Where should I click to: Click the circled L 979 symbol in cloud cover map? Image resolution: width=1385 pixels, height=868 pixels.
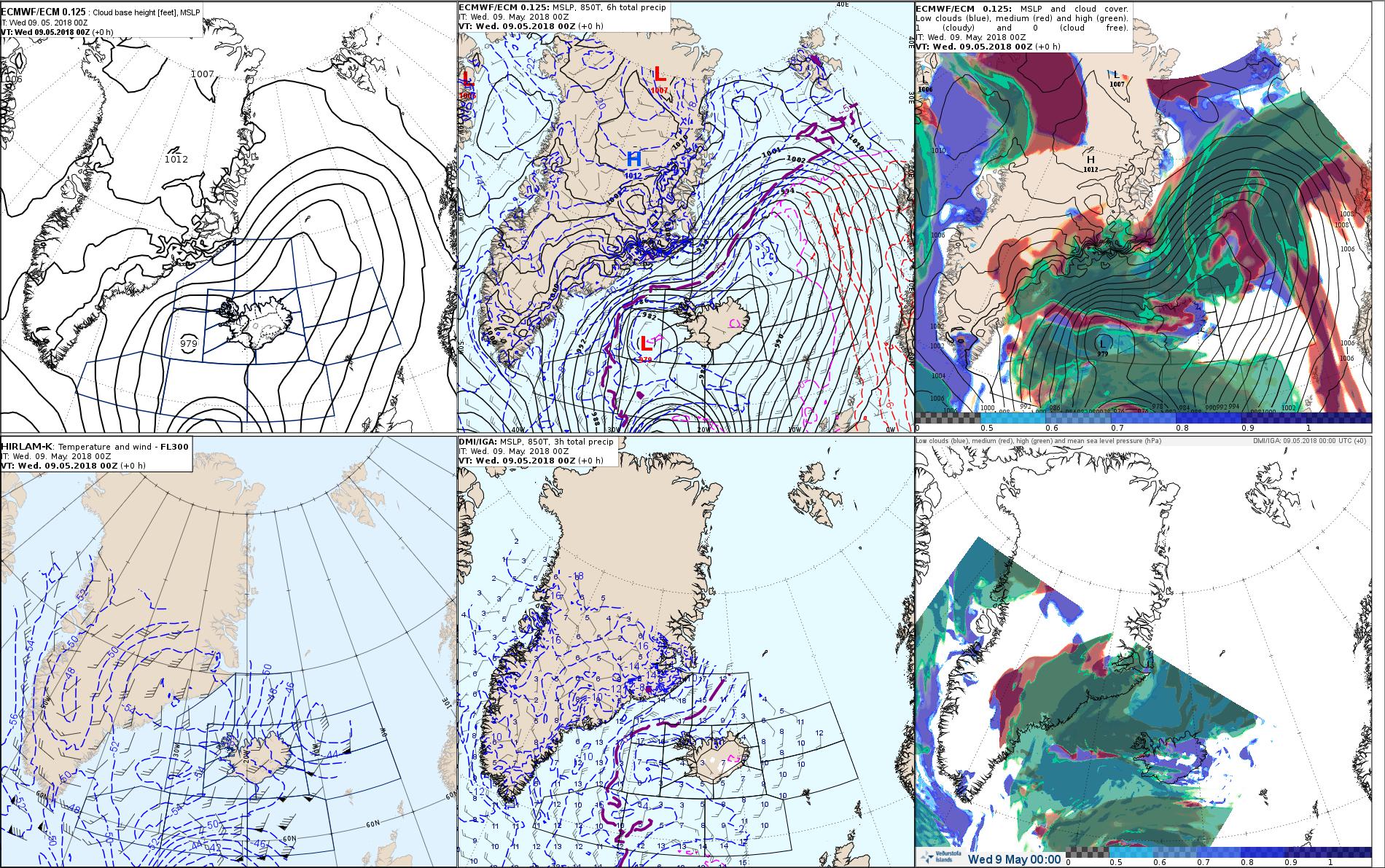[x=1103, y=343]
